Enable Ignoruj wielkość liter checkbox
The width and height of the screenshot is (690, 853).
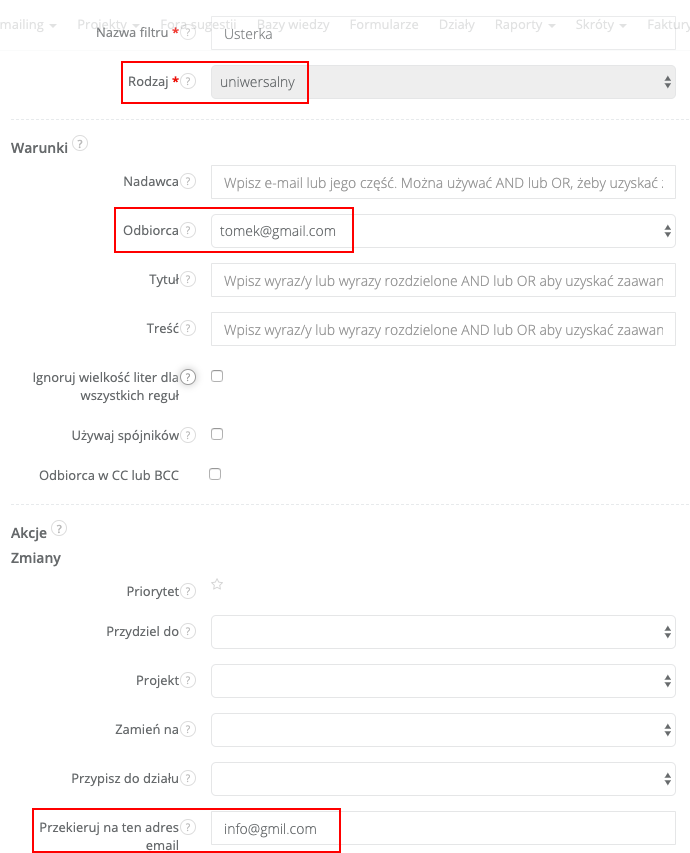217,376
